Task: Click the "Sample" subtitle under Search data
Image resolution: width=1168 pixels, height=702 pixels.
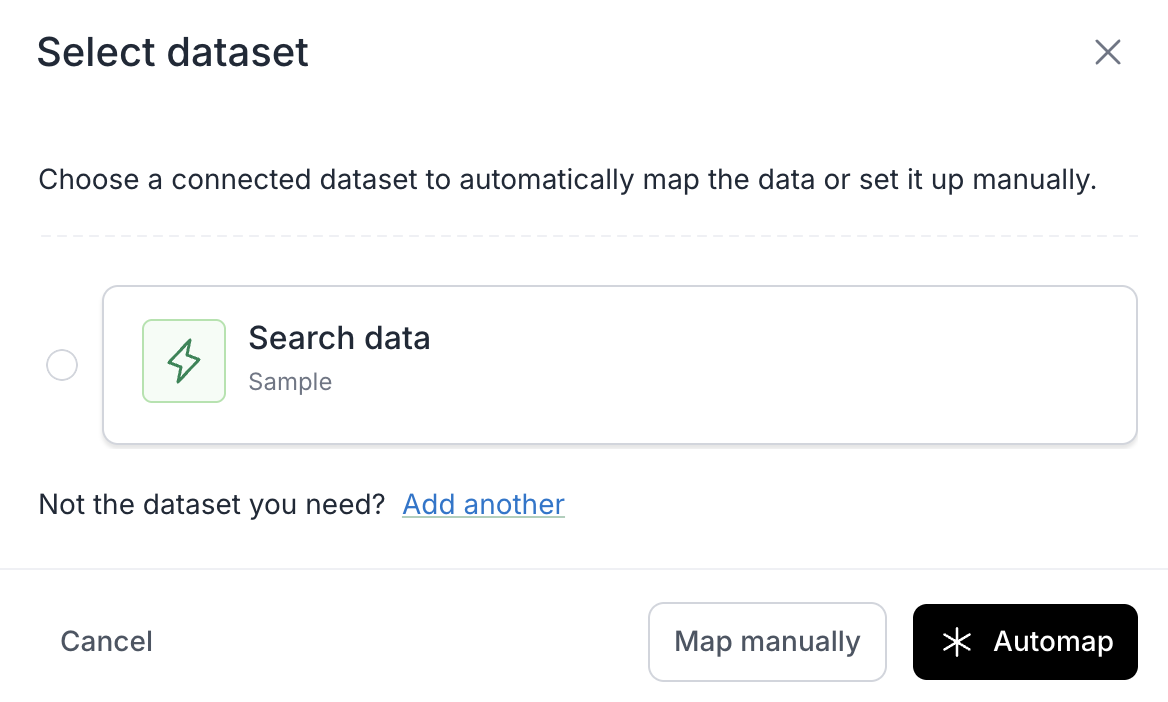Action: tap(290, 382)
